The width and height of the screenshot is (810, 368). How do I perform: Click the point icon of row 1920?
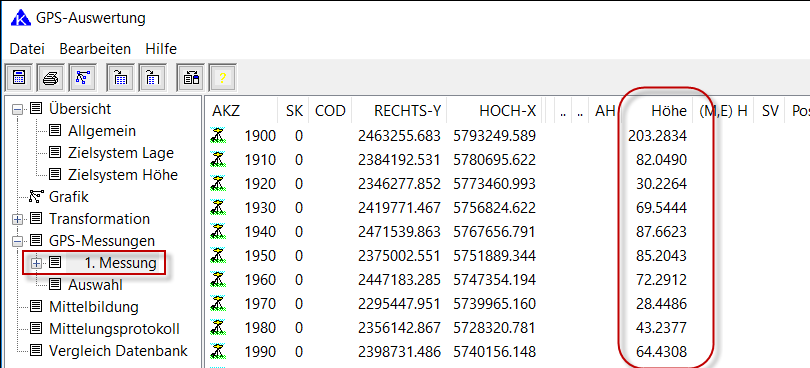click(218, 184)
